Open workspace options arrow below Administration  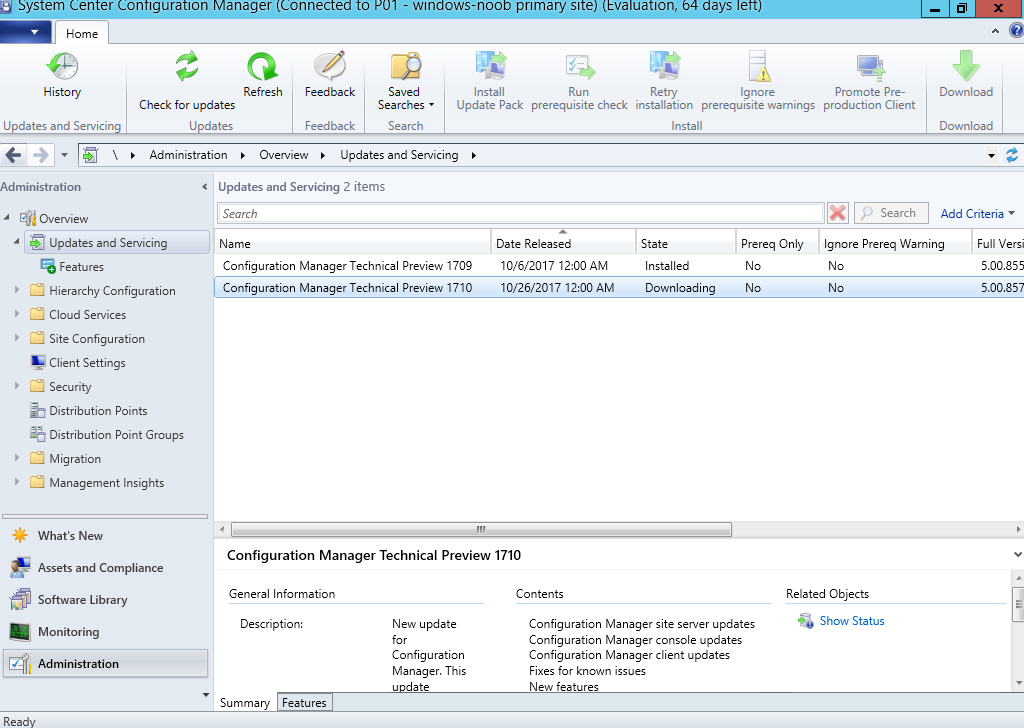click(206, 695)
